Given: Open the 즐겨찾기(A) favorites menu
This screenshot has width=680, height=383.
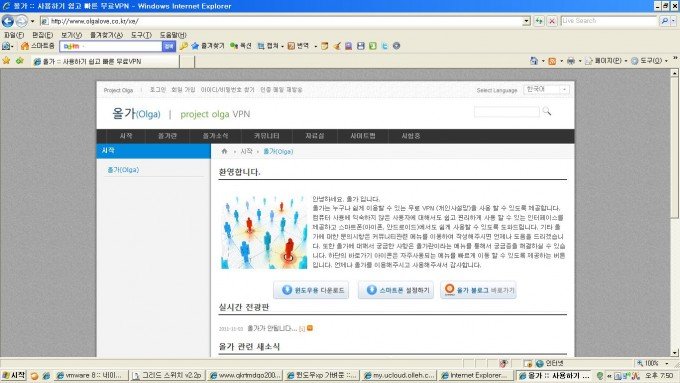Looking at the screenshot, I should click(x=106, y=35).
